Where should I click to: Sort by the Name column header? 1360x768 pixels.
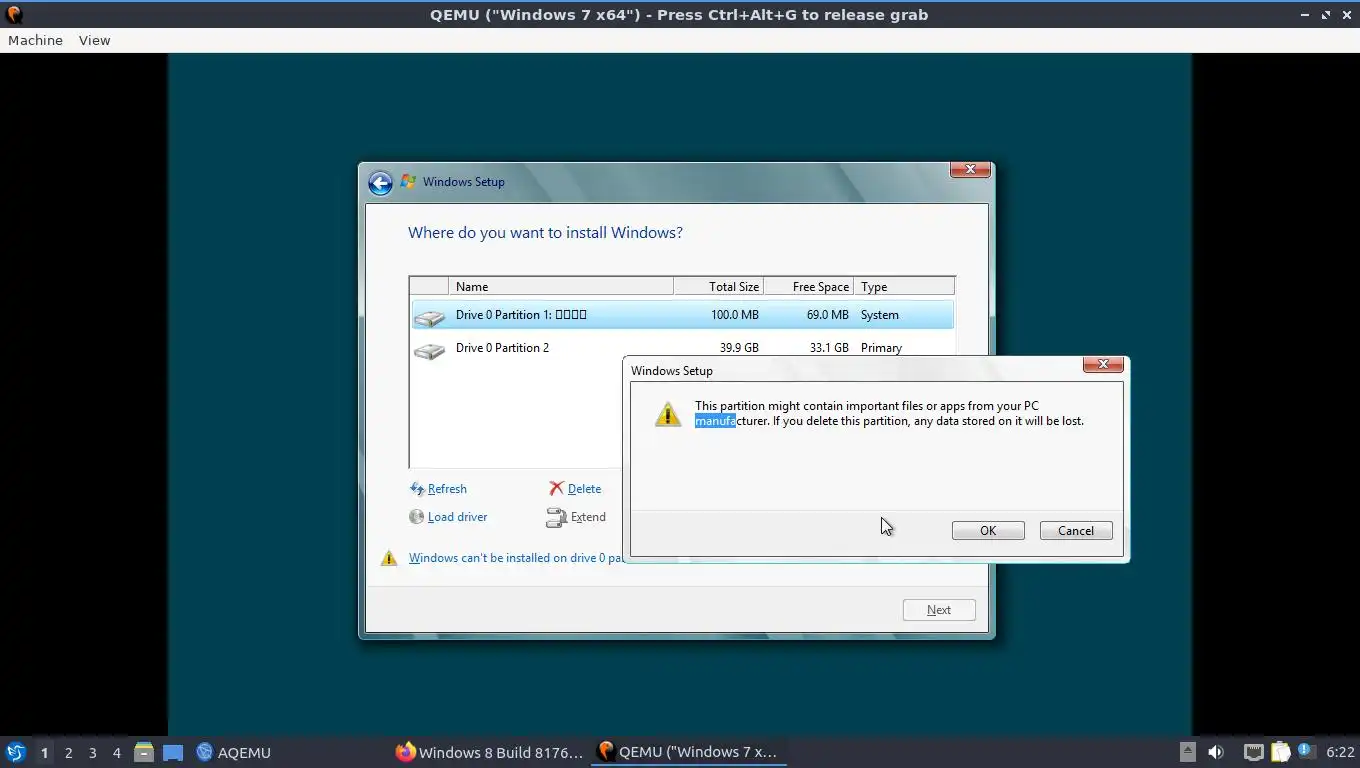coord(561,286)
